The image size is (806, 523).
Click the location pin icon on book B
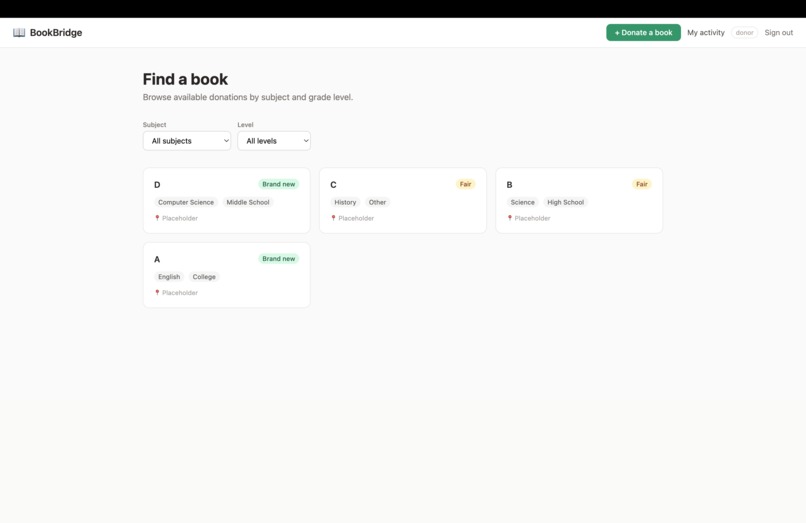click(509, 218)
